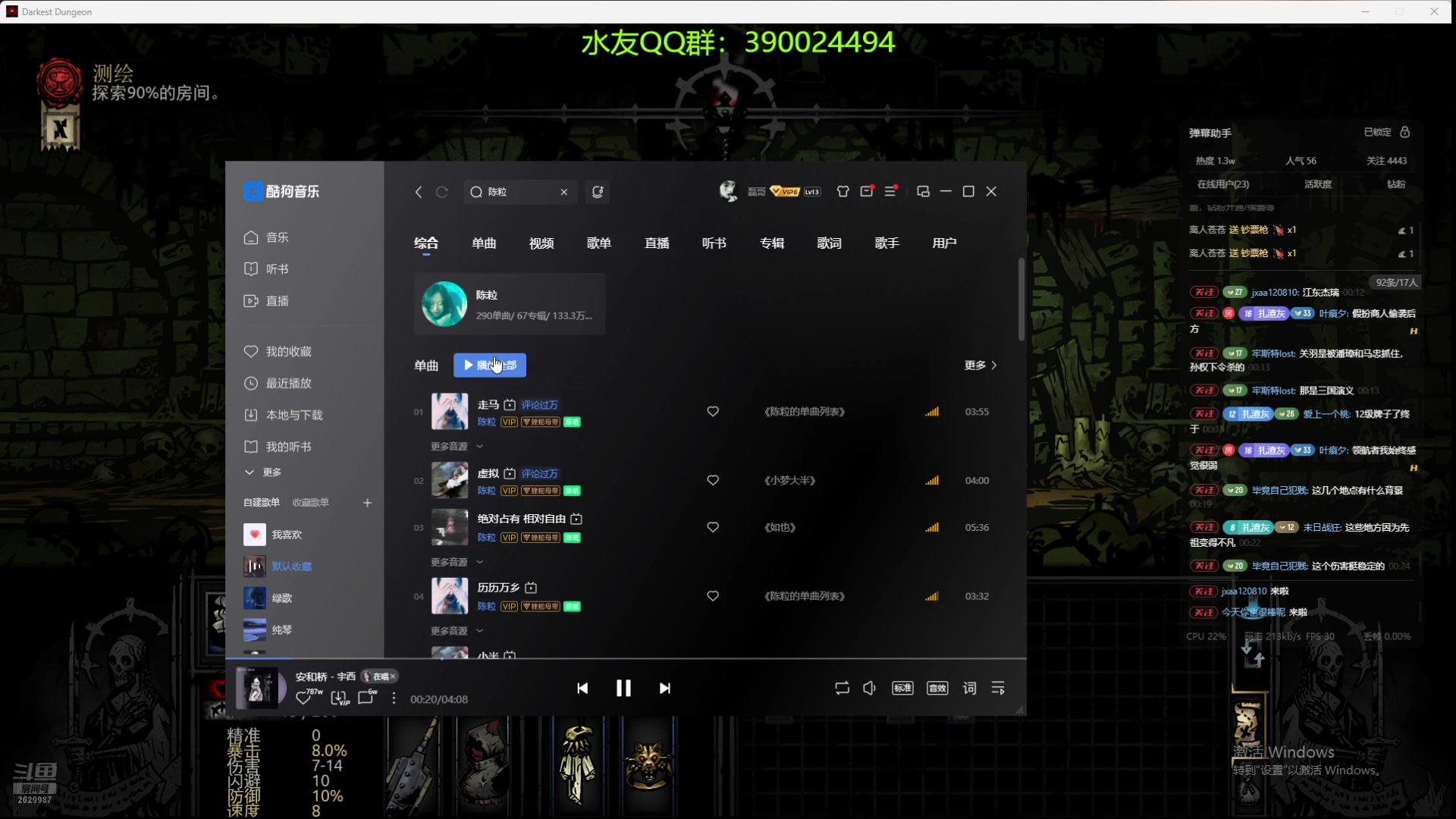Open 评论过万 link on 走马
Screen dimensions: 1456x819
540,405
